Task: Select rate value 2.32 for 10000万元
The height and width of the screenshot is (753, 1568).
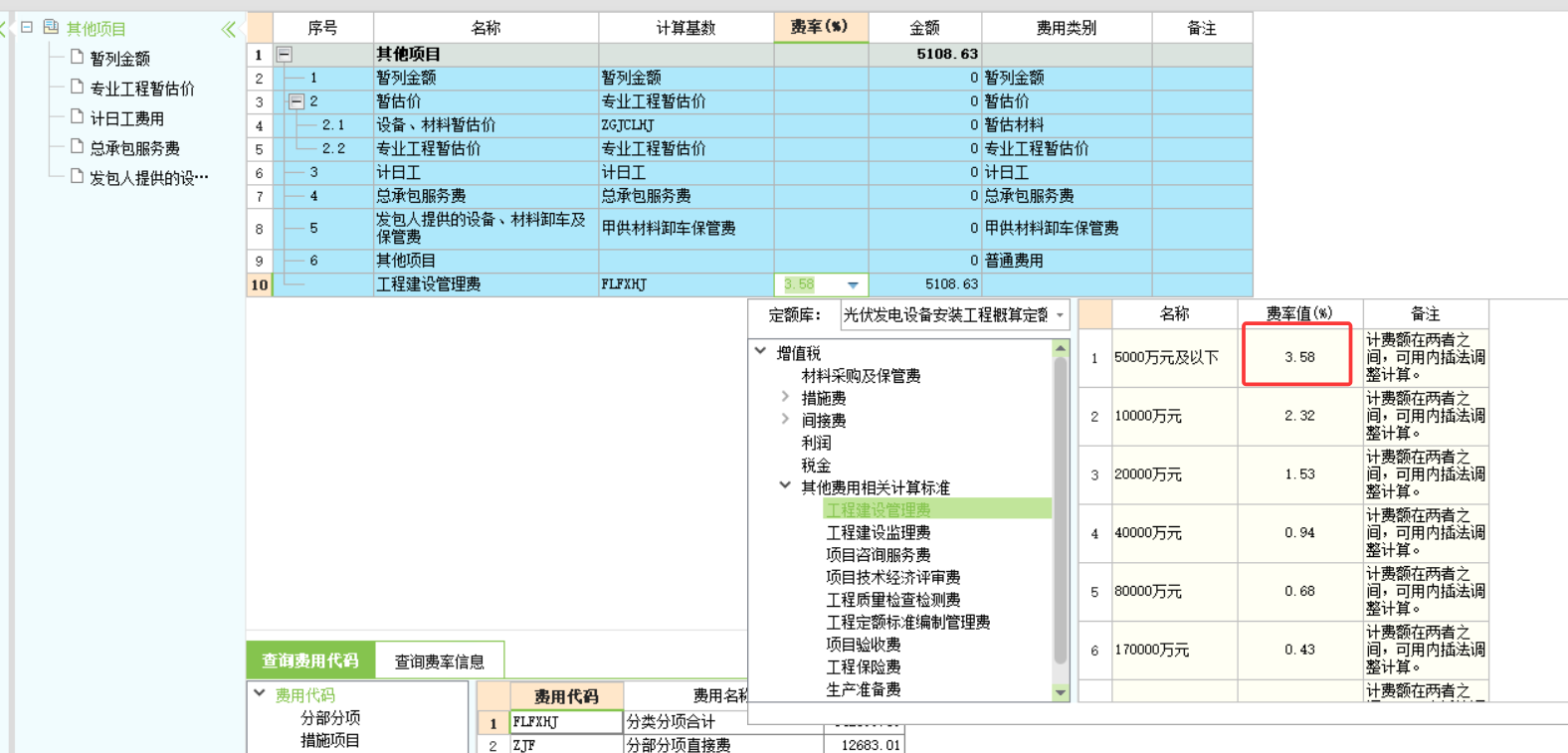Action: pos(1299,416)
